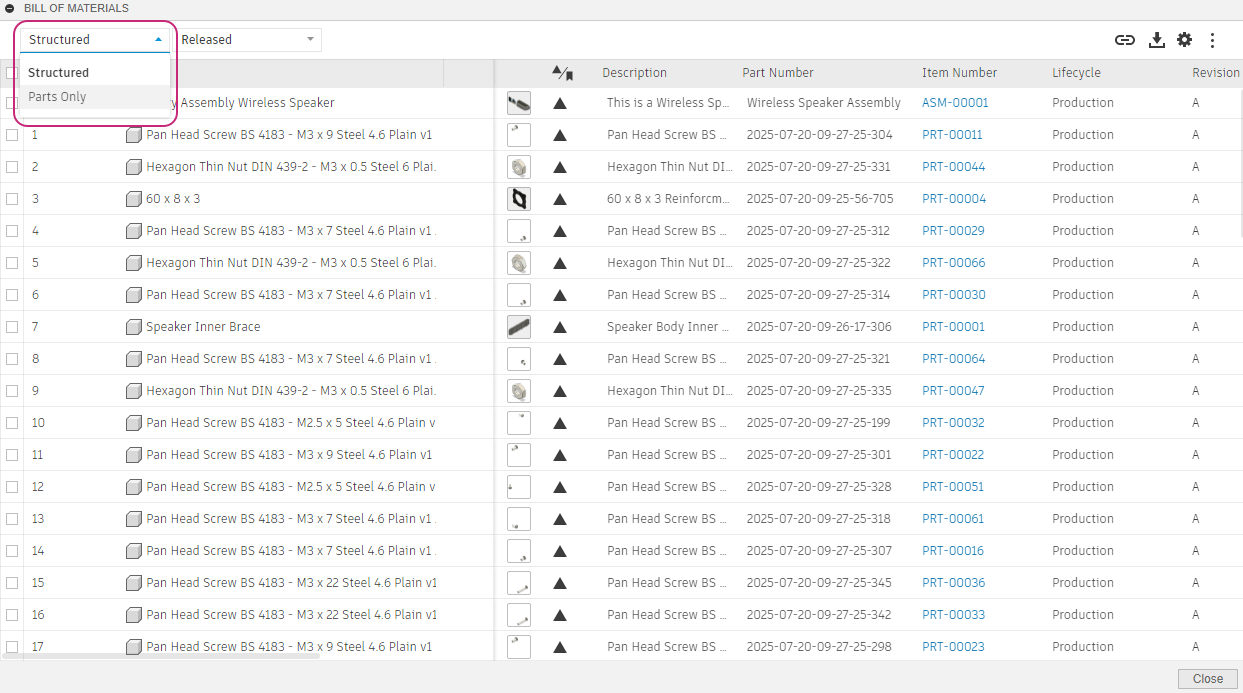Click the copy link icon

click(x=1125, y=40)
